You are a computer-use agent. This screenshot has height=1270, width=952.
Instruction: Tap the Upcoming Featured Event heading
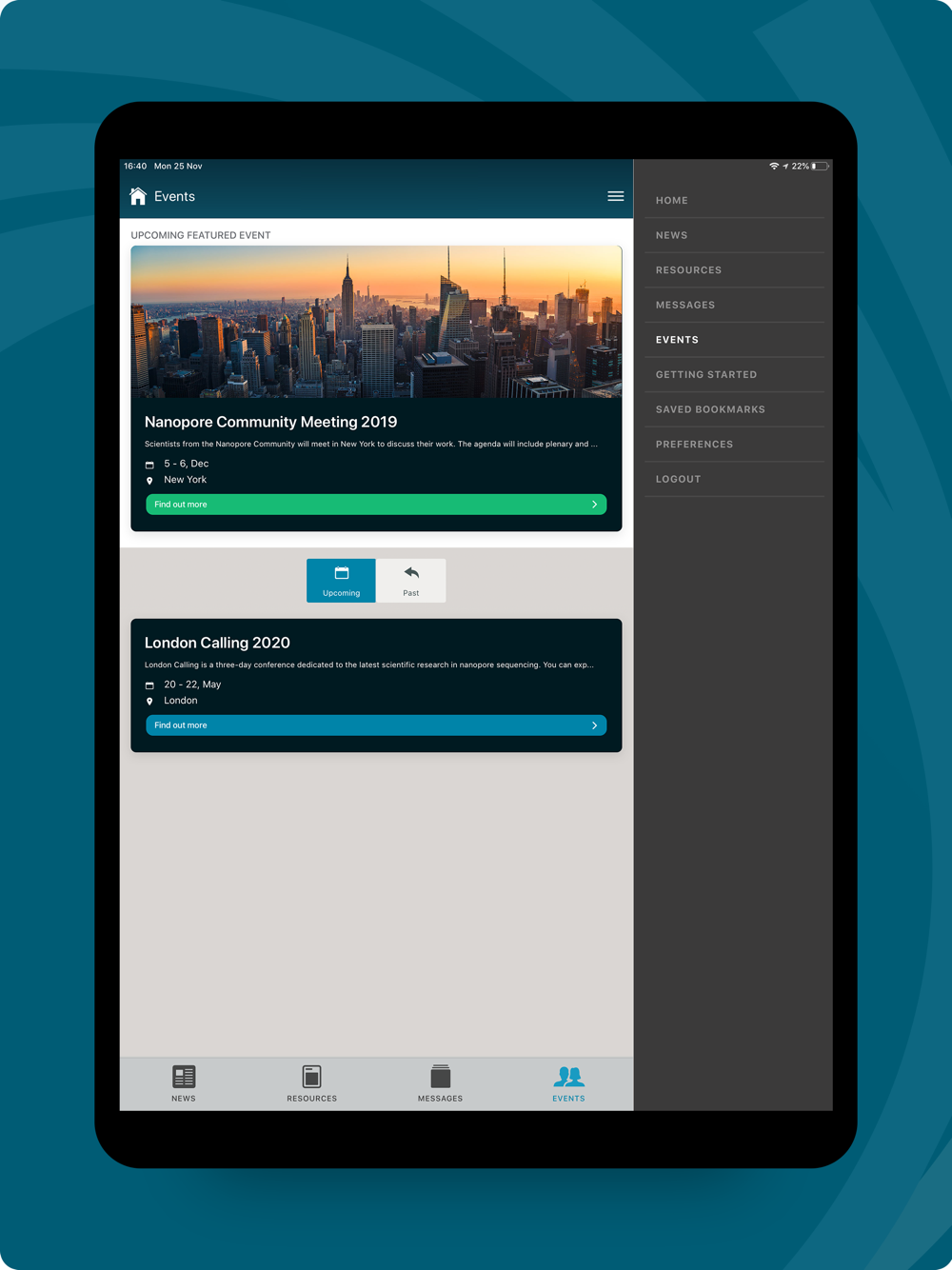[x=201, y=235]
